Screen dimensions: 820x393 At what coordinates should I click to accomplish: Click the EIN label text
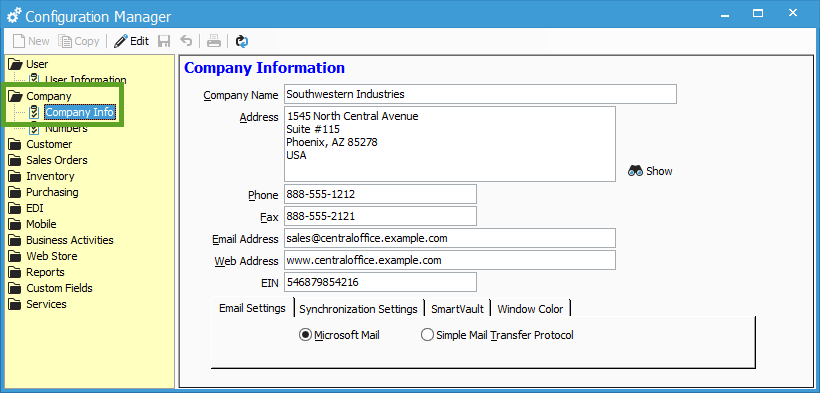269,283
